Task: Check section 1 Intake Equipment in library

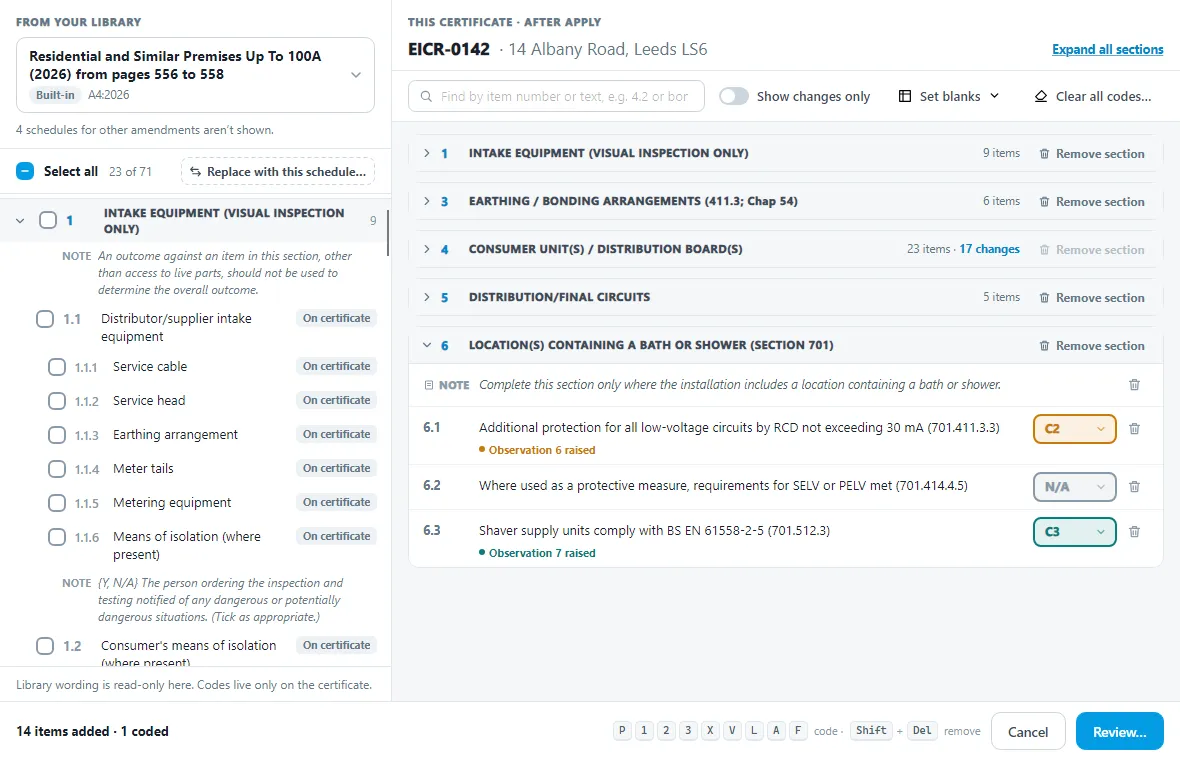Action: click(x=47, y=220)
